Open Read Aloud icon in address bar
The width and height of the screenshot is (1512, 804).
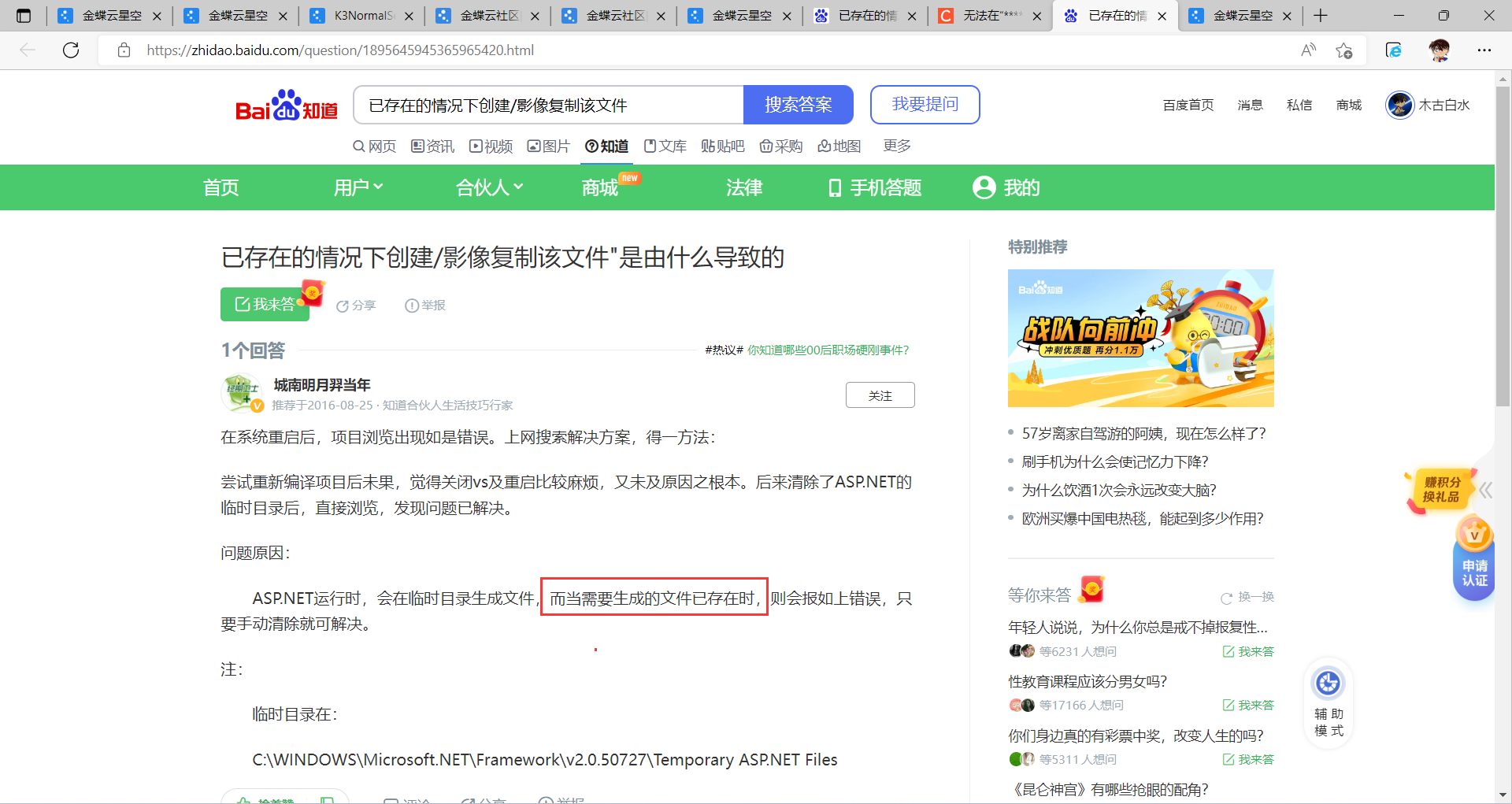(x=1308, y=50)
